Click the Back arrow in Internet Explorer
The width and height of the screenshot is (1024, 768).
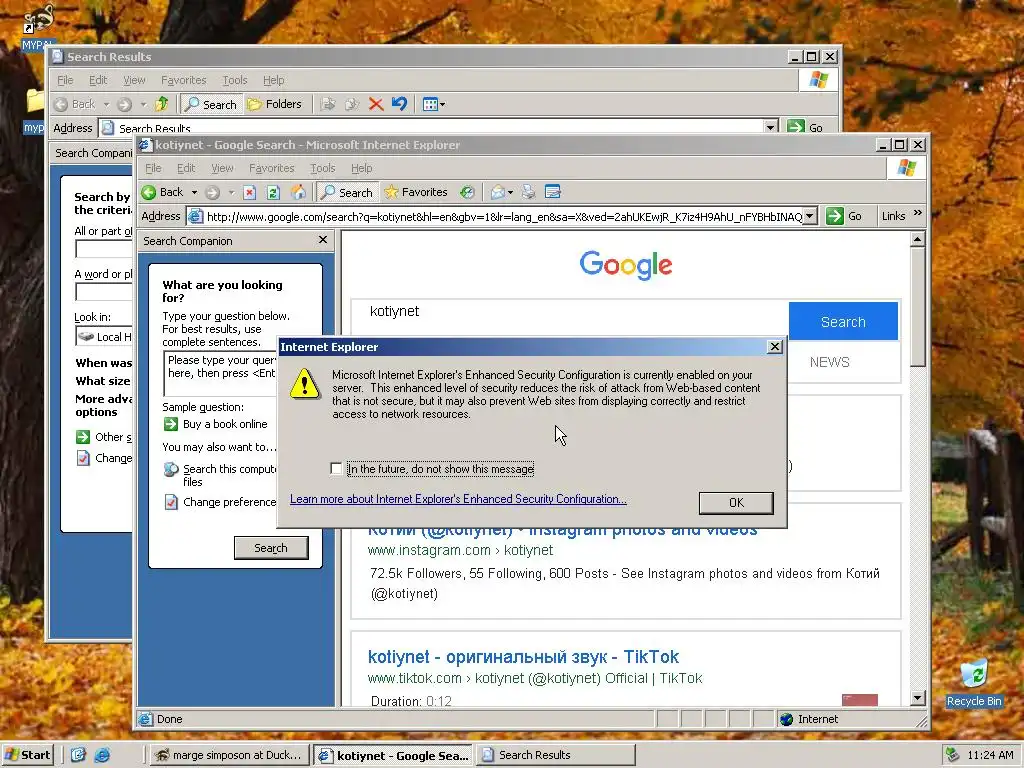(x=149, y=192)
